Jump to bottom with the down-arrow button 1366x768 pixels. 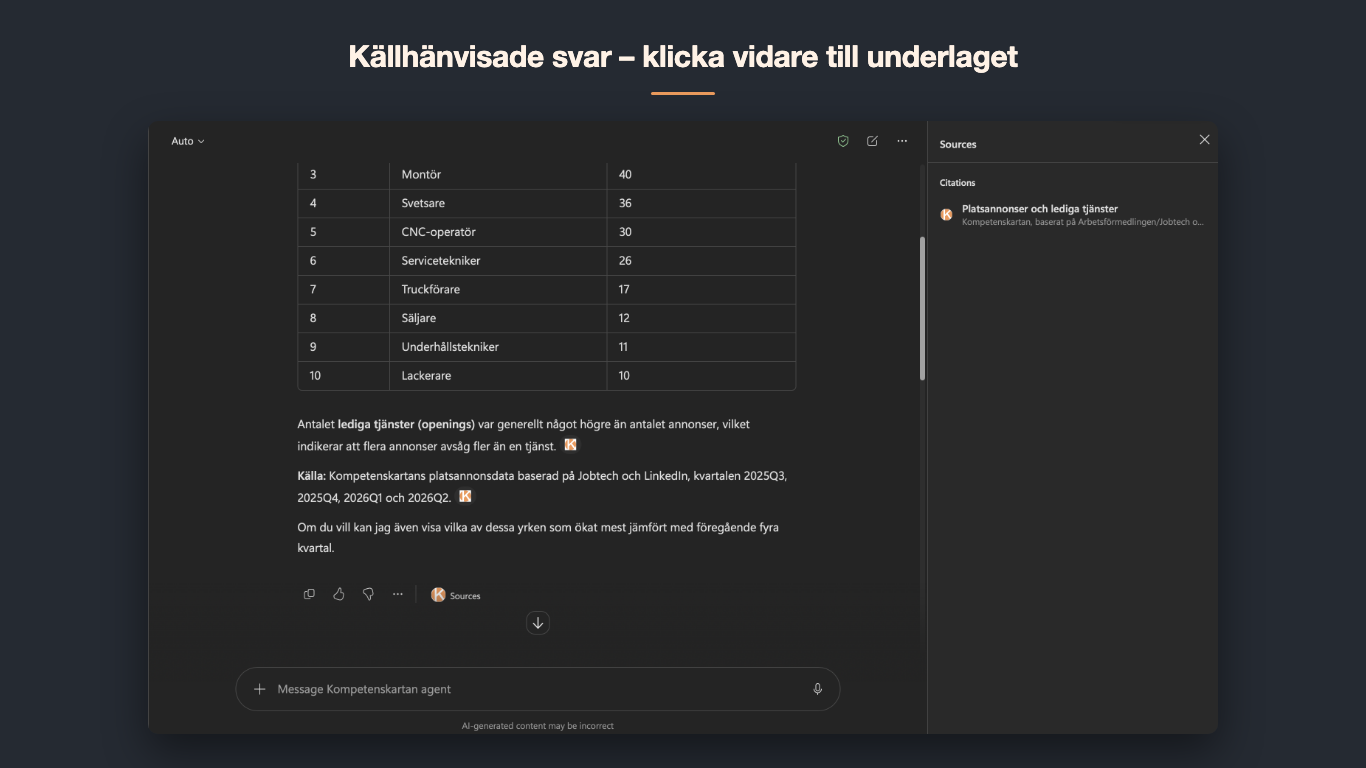coord(538,623)
